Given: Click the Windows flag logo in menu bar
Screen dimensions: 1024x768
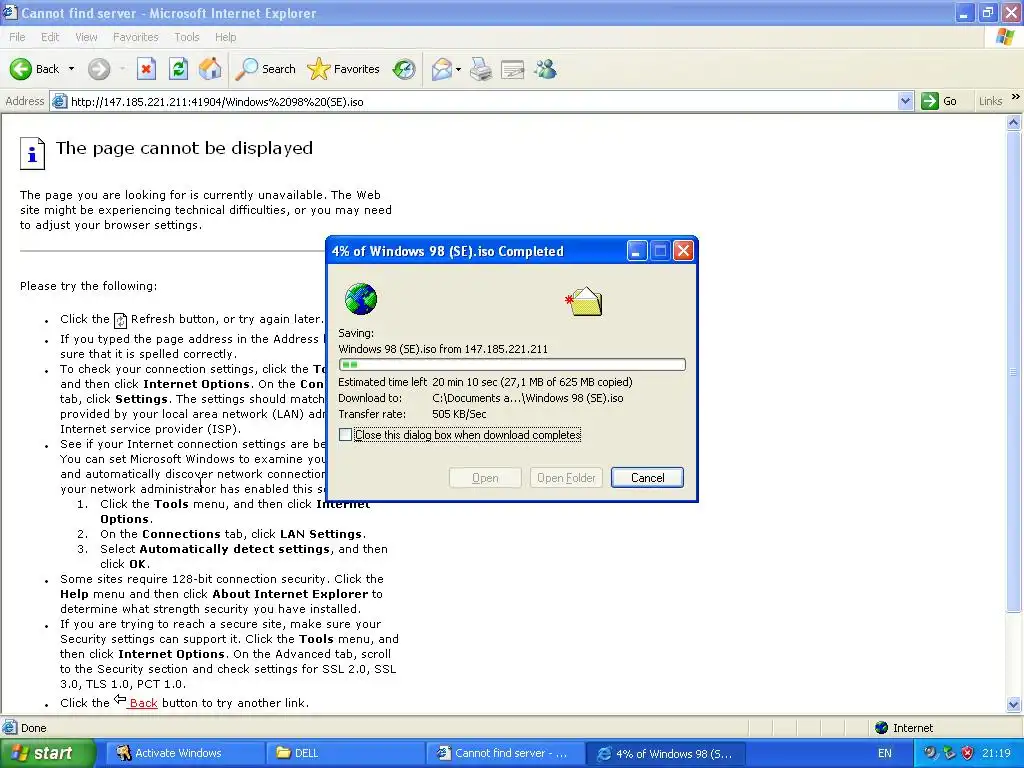Looking at the screenshot, I should [x=1006, y=37].
